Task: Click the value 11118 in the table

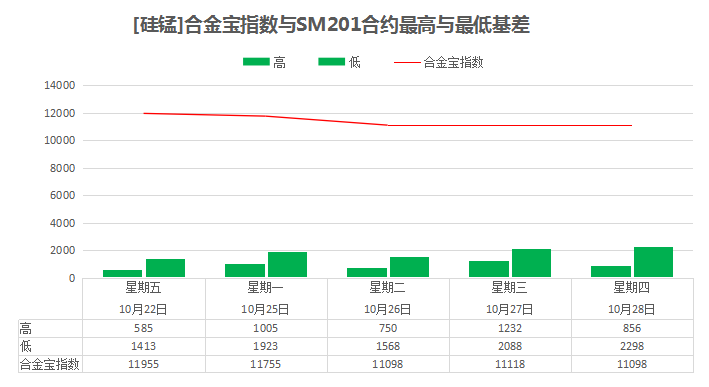Action: point(510,364)
